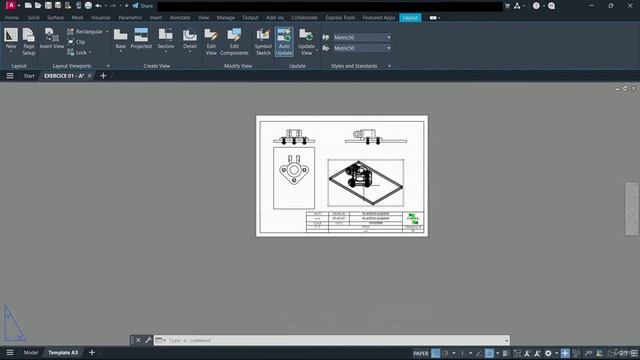Select the isometric view on the sheet
The height and width of the screenshot is (360, 640).
coord(366,183)
